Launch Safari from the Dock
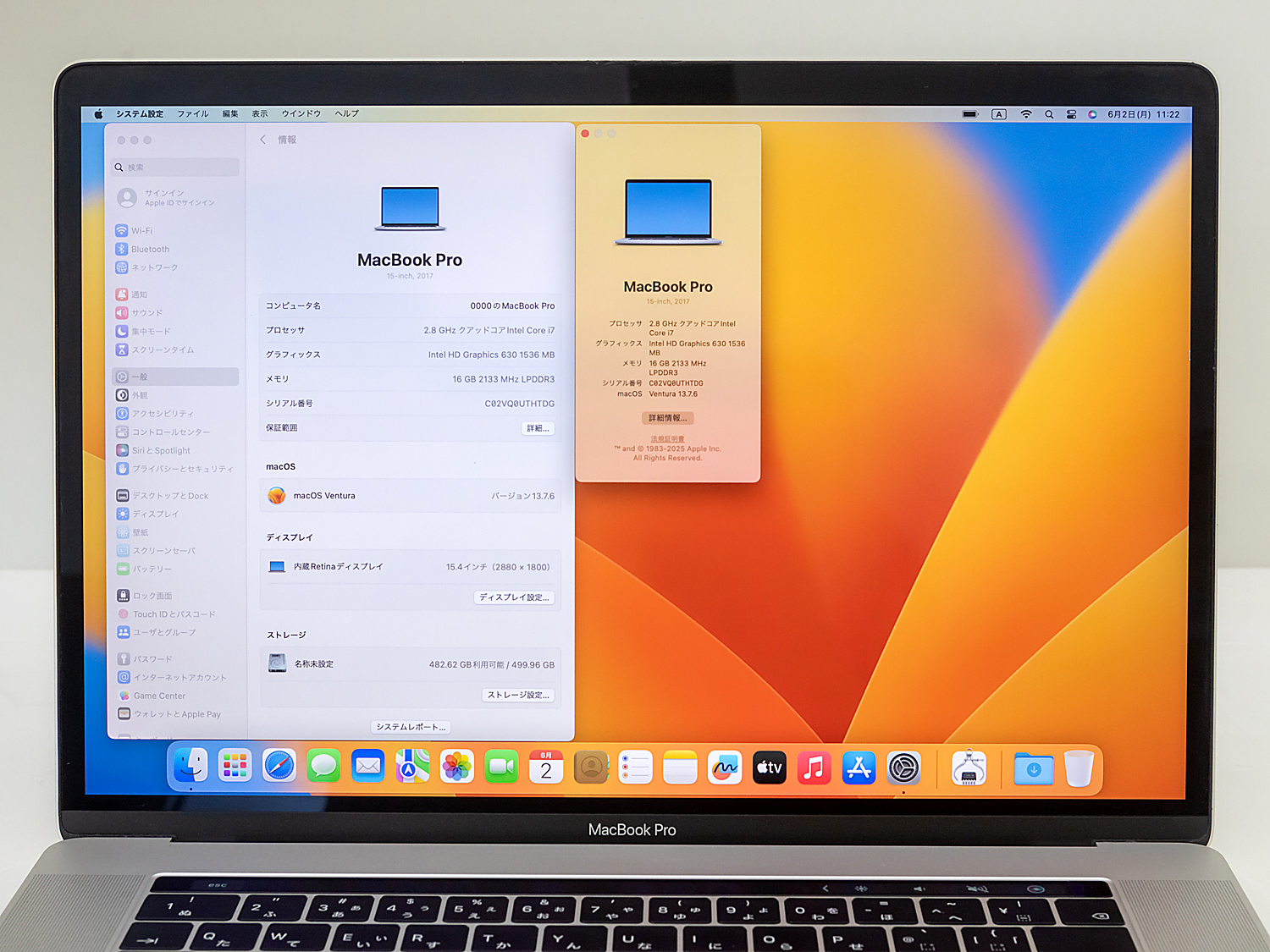The height and width of the screenshot is (952, 1270). [279, 767]
